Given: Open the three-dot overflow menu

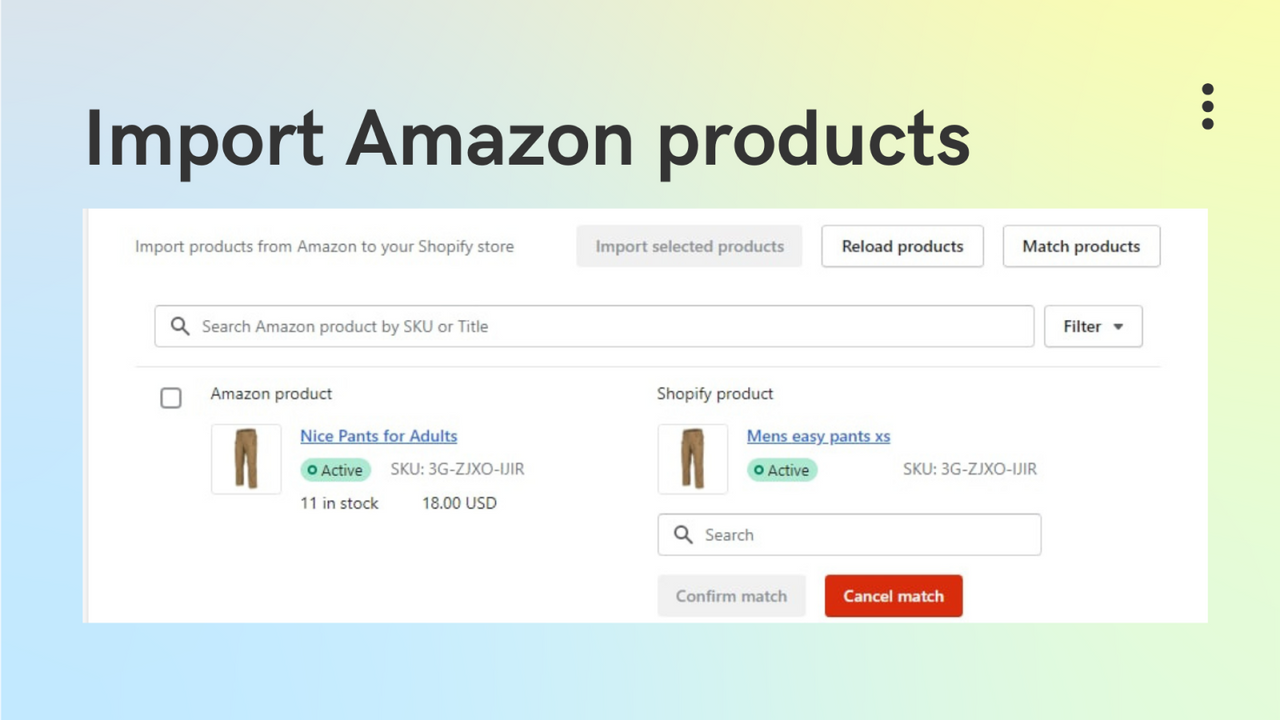Looking at the screenshot, I should pos(1207,107).
